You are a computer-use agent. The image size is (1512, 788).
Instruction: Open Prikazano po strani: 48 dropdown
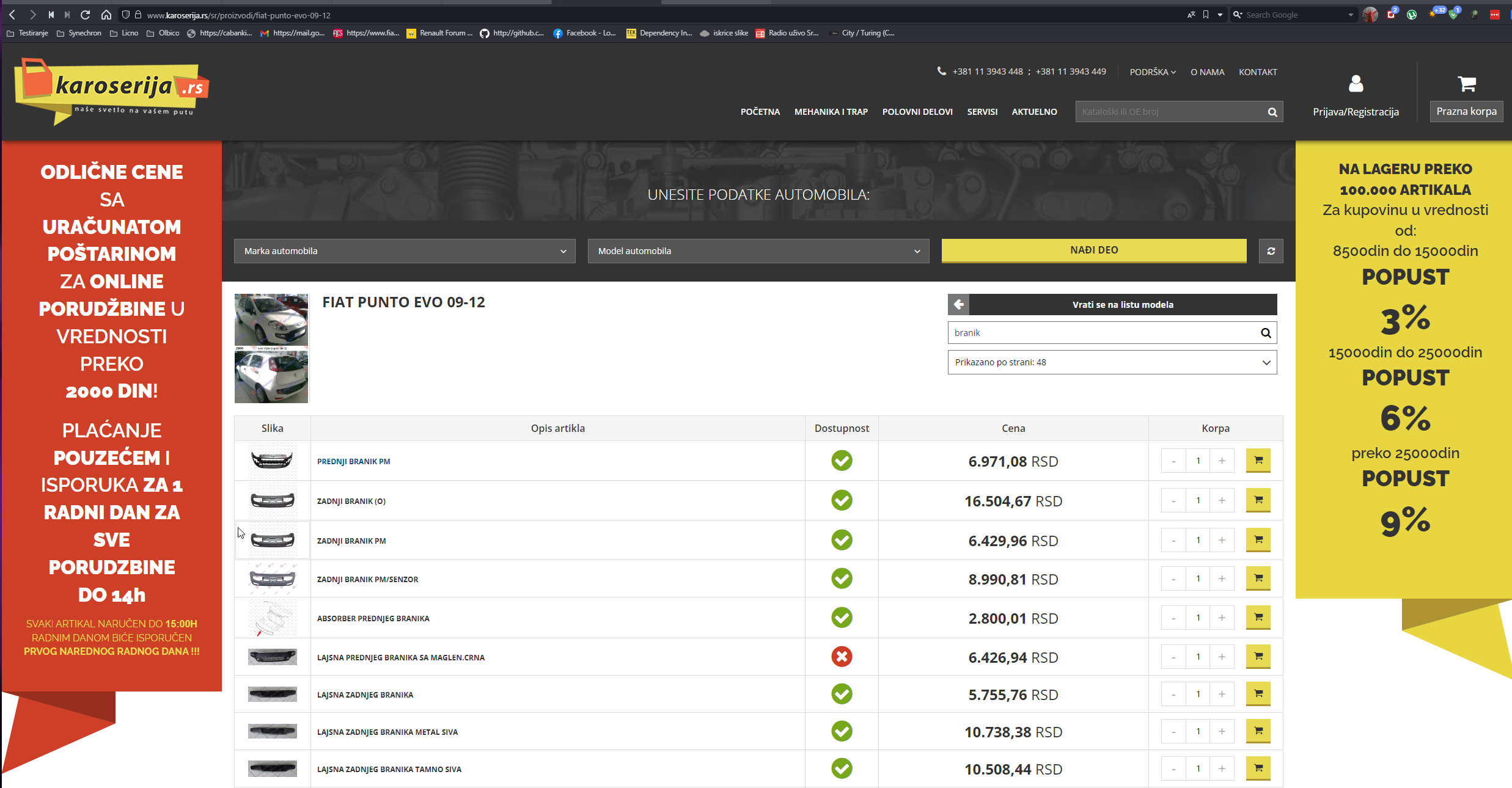click(1112, 362)
